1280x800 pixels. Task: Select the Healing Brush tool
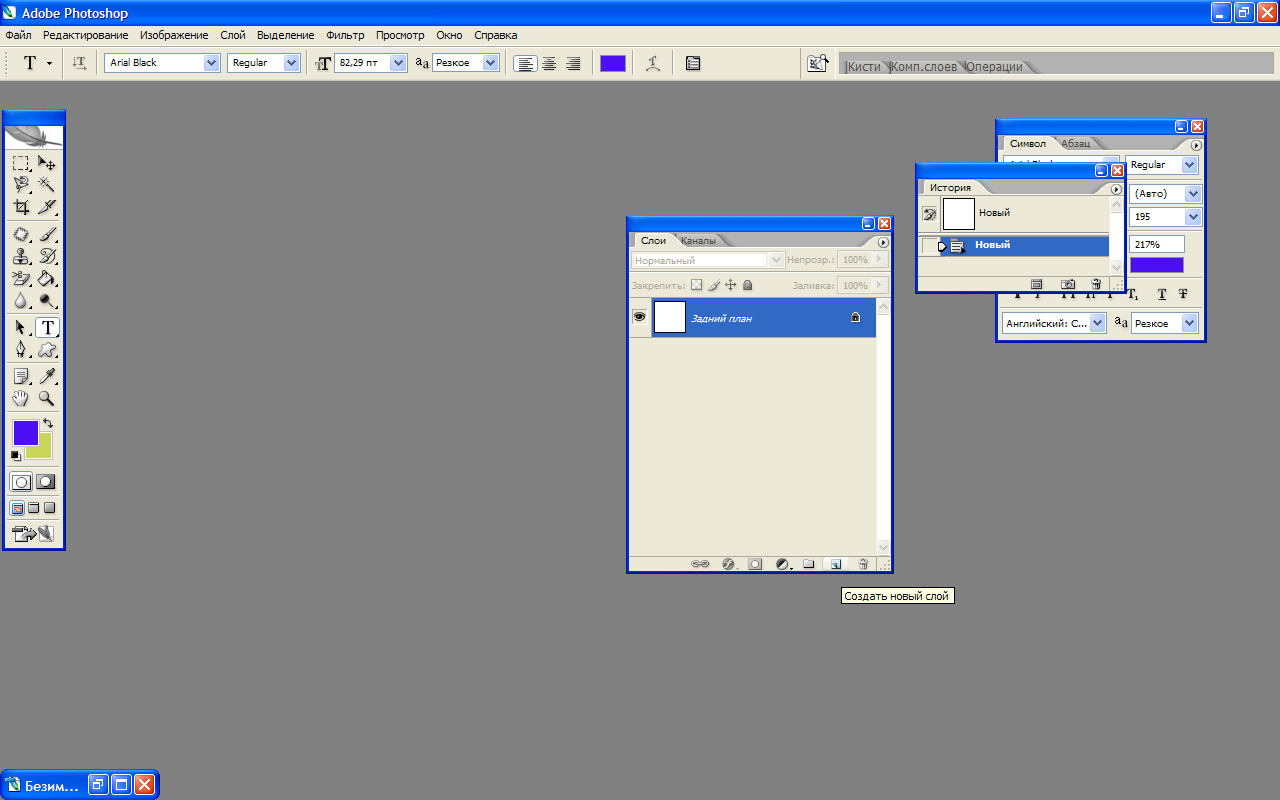coord(21,234)
